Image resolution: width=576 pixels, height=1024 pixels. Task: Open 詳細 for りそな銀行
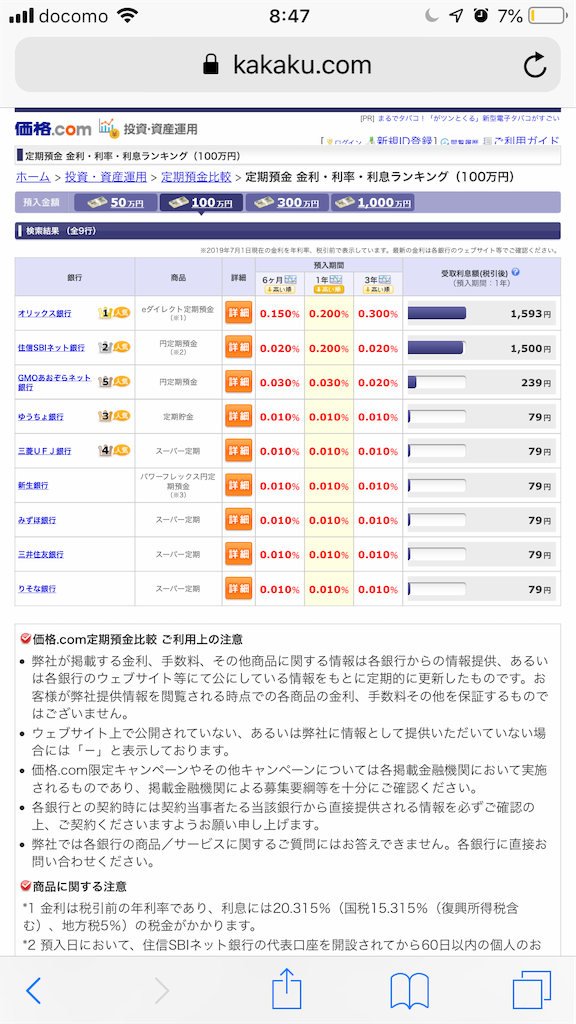[x=238, y=588]
